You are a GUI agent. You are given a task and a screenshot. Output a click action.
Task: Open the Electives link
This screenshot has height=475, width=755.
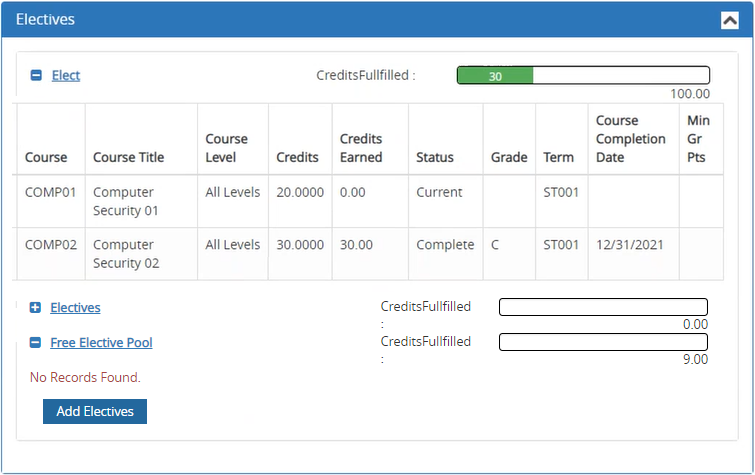(75, 308)
